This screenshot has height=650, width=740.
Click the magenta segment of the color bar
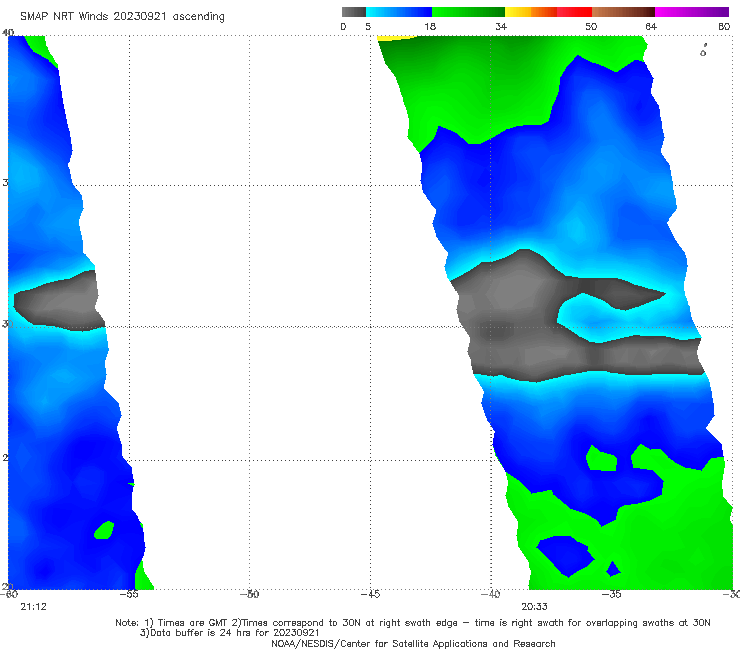(x=692, y=12)
